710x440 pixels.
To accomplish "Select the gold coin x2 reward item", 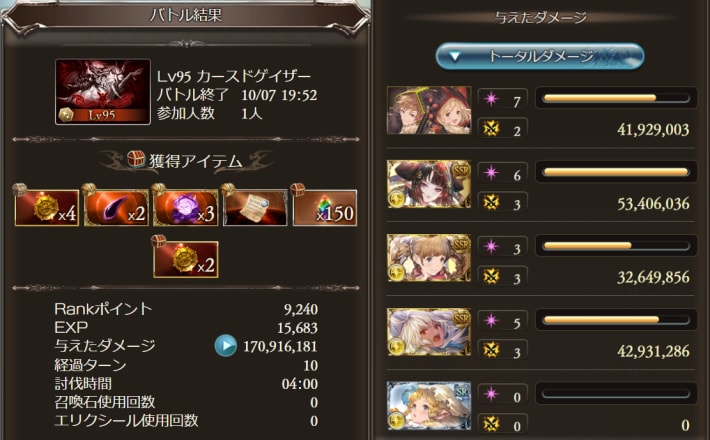I will coord(186,259).
